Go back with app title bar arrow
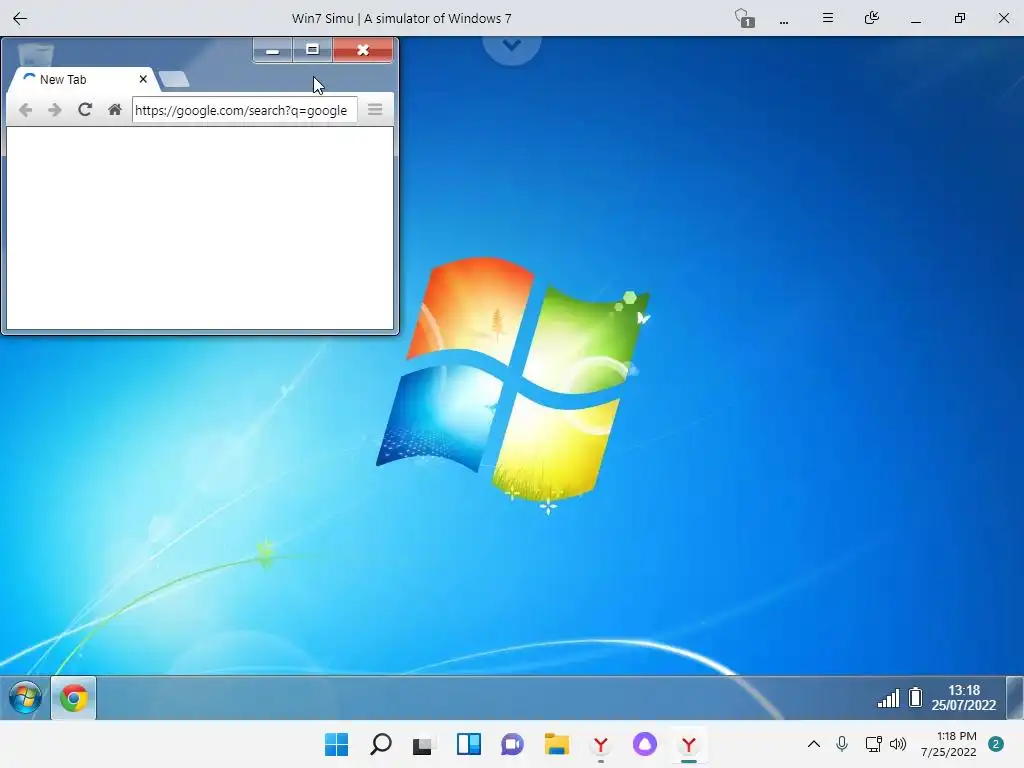The height and width of the screenshot is (768, 1024). (20, 18)
